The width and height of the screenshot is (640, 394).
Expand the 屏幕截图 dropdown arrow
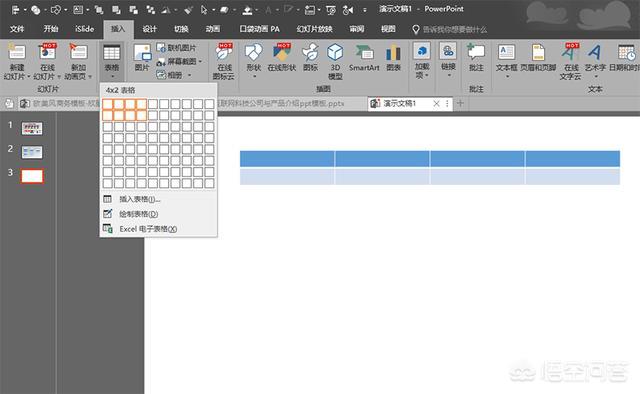(200, 62)
